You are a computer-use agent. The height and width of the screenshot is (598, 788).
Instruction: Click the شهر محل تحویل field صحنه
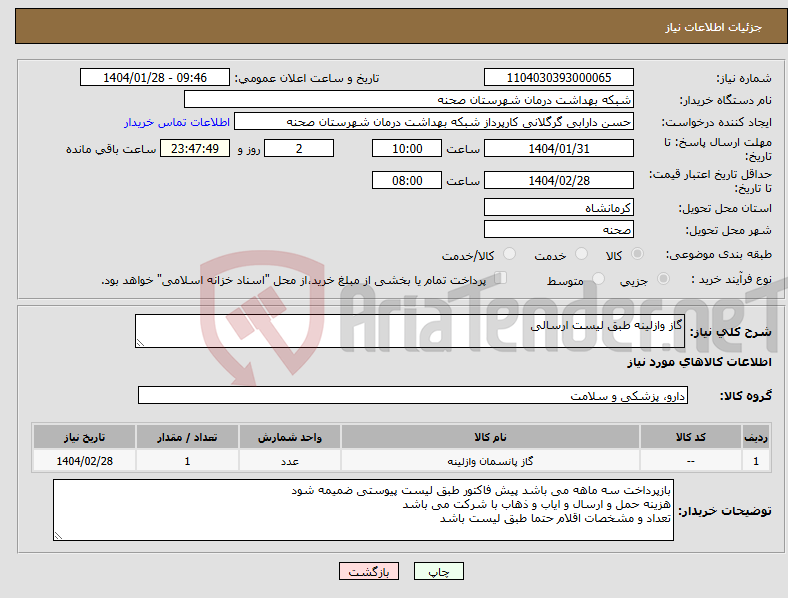pyautogui.click(x=558, y=230)
